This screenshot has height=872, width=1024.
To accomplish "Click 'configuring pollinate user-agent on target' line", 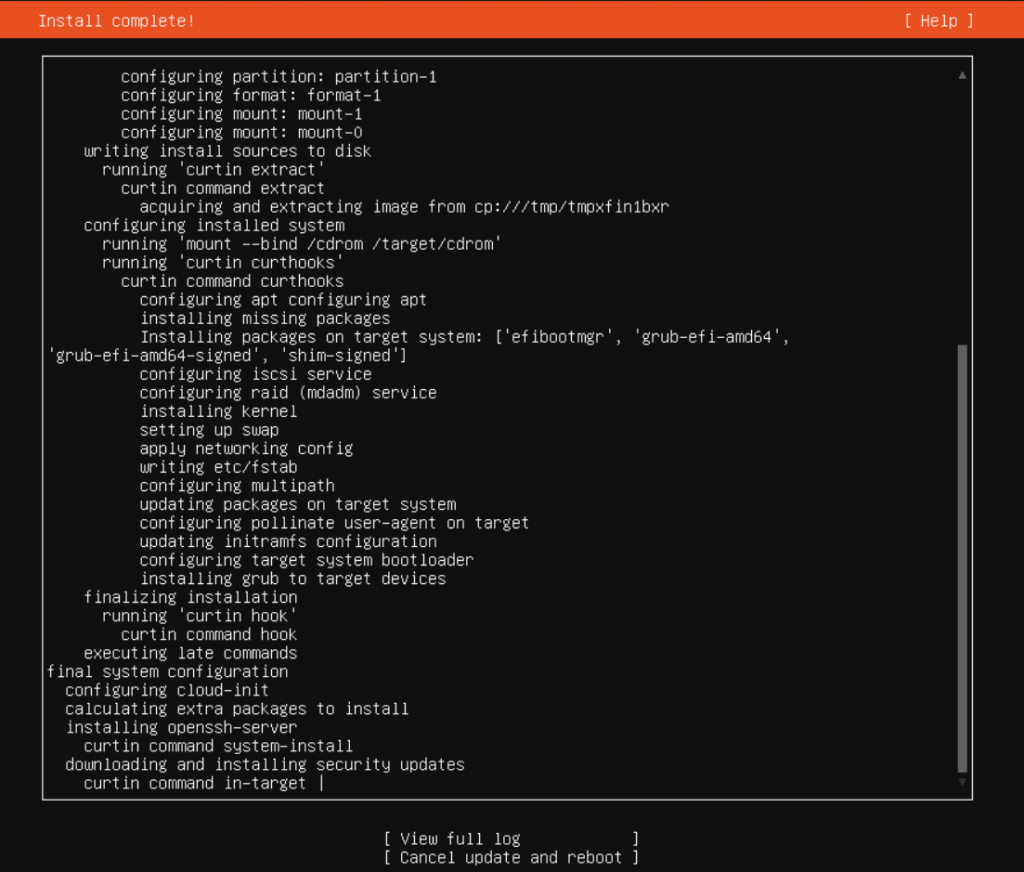I will (x=334, y=523).
